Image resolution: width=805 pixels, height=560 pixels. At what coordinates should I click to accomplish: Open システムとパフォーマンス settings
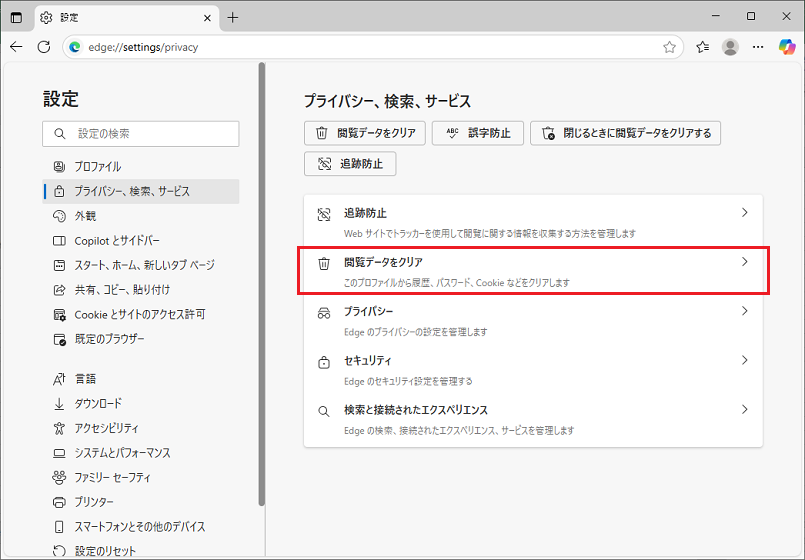tap(141, 453)
